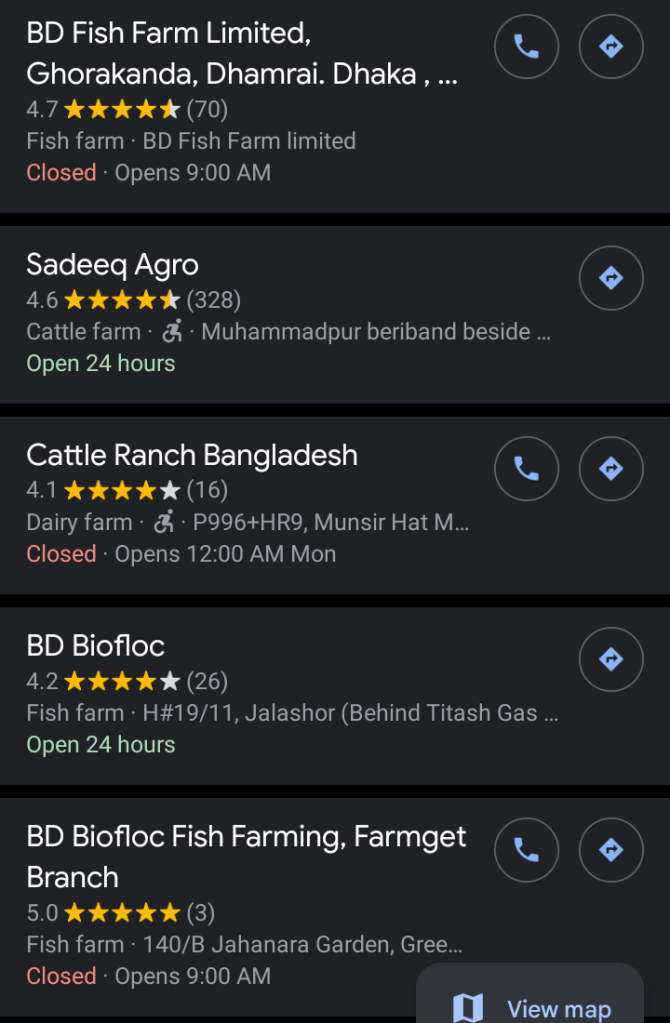This screenshot has width=670, height=1023.
Task: Get directions to Sadeeq Agro
Action: coord(611,277)
